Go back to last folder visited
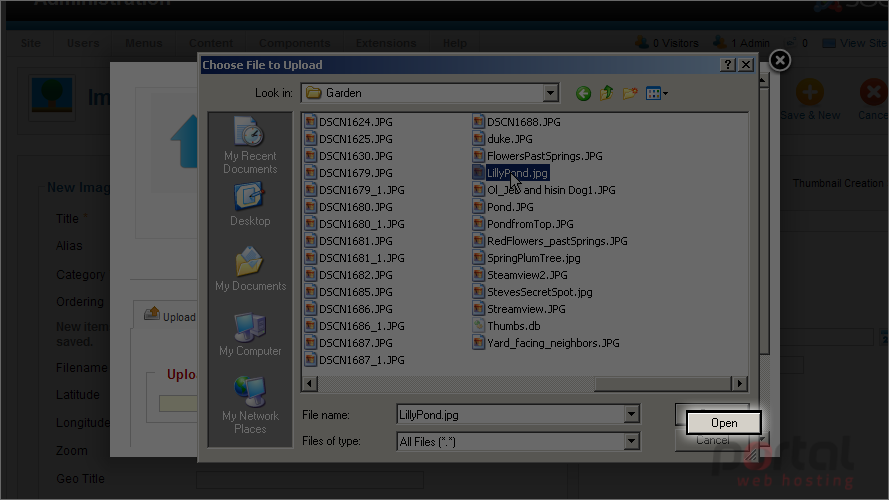Screen dimensions: 889x500 pyautogui.click(x=583, y=94)
